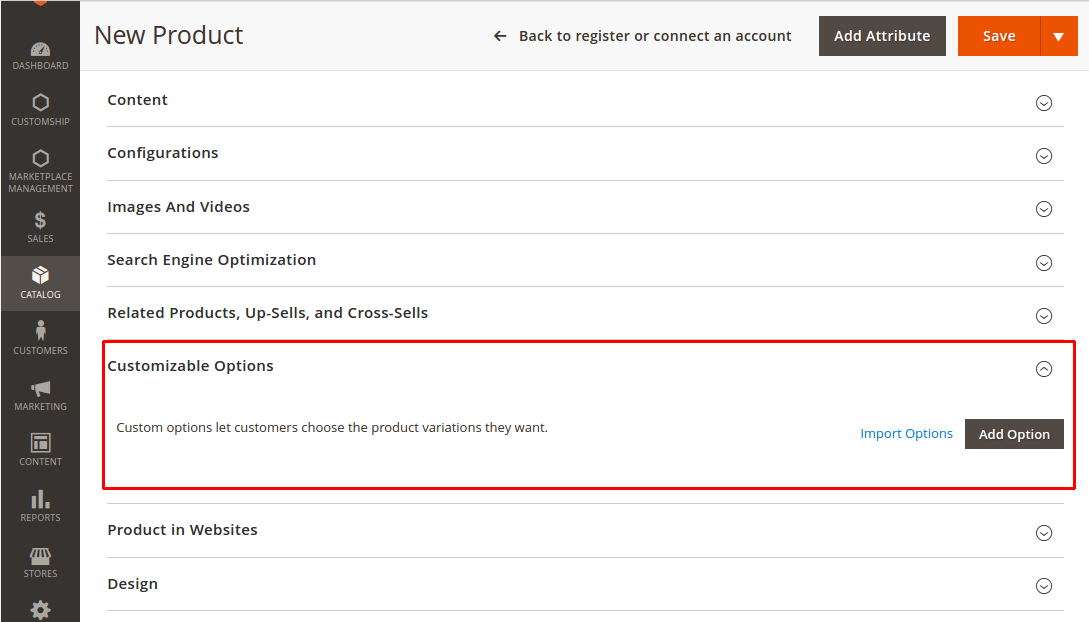Click the Customizable Options title
The height and width of the screenshot is (622, 1089).
click(190, 366)
